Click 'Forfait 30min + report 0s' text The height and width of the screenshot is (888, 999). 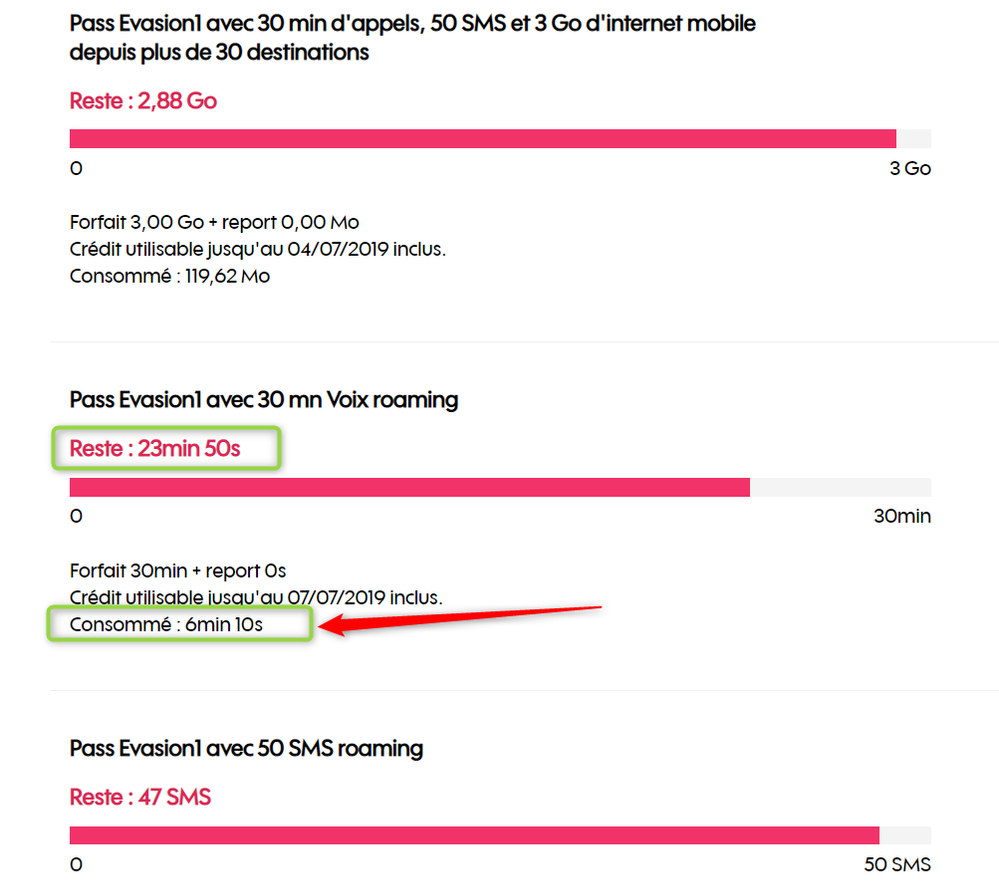point(177,570)
